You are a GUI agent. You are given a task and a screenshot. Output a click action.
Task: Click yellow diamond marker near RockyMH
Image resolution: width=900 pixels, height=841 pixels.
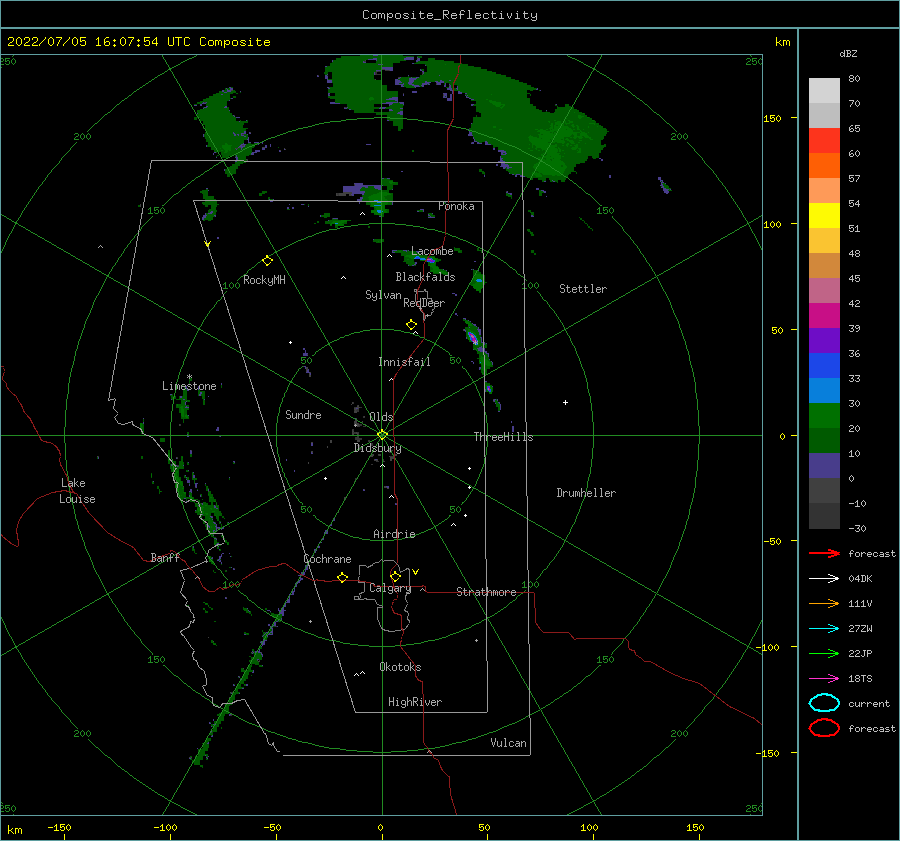[x=267, y=261]
